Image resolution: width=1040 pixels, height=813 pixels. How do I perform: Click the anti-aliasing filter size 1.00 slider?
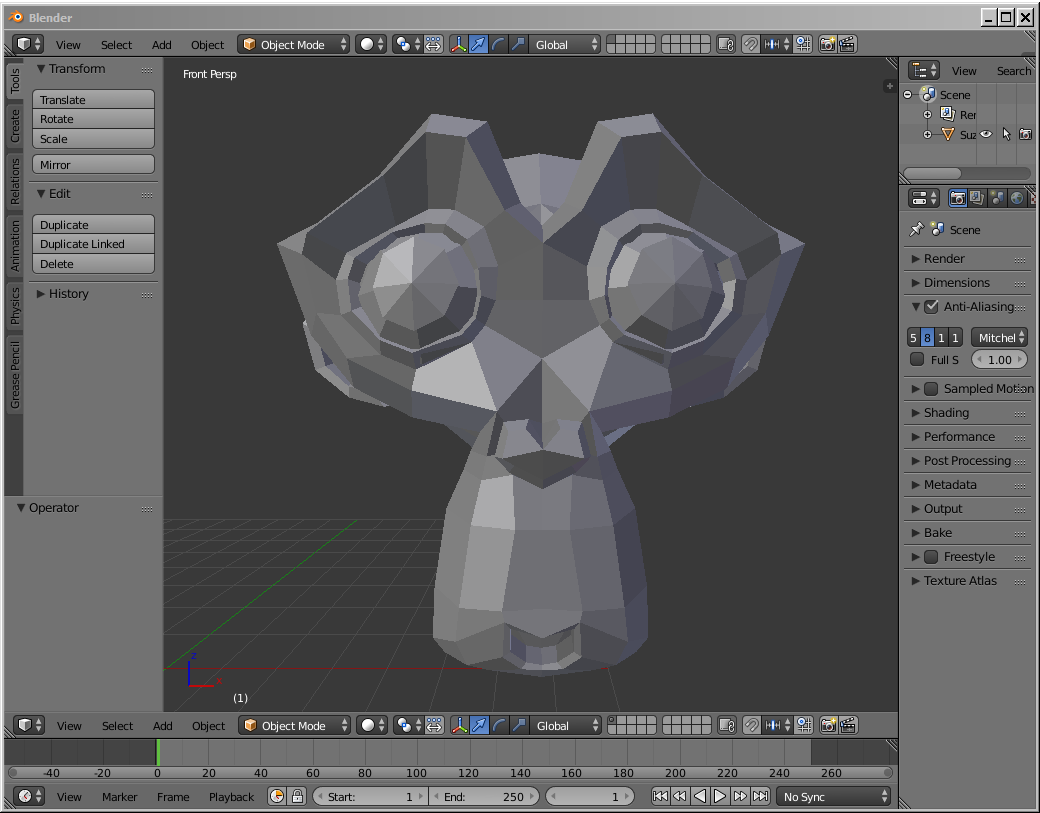999,360
